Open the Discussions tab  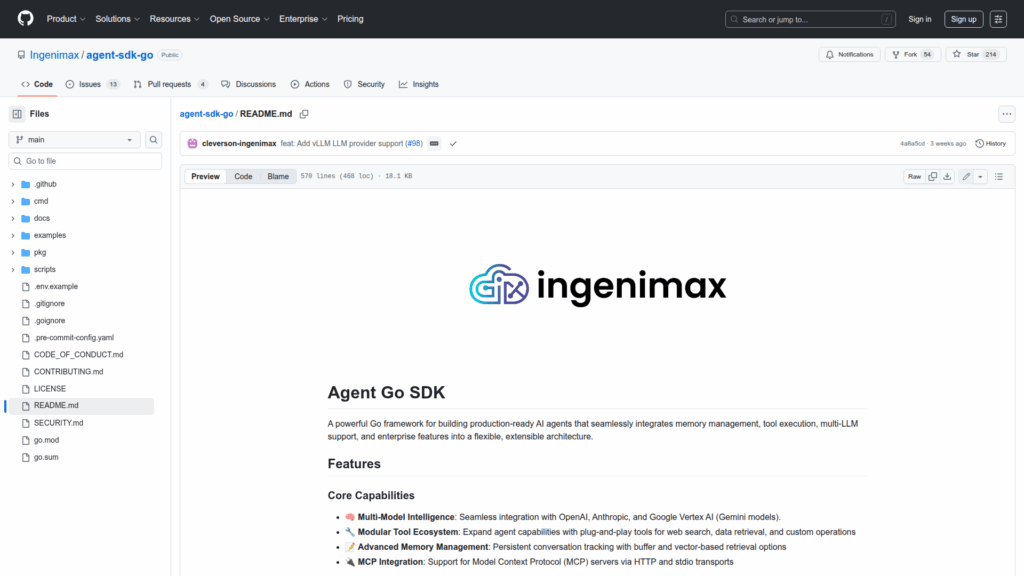[248, 84]
